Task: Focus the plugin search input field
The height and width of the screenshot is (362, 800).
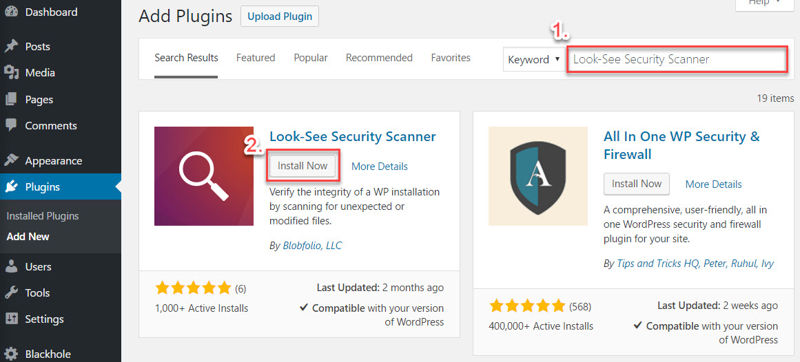Action: (x=677, y=60)
